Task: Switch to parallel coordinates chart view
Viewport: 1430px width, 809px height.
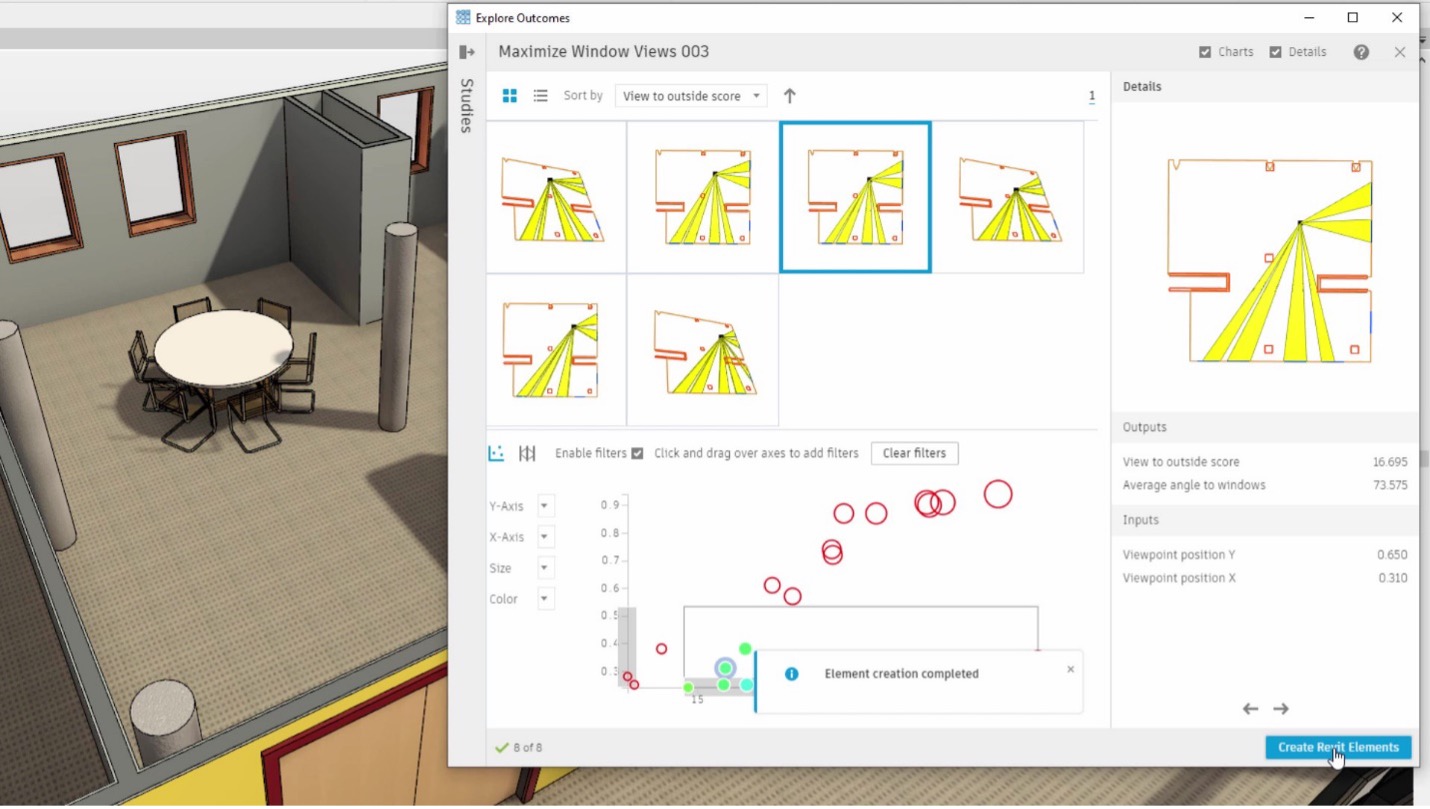Action: point(527,453)
